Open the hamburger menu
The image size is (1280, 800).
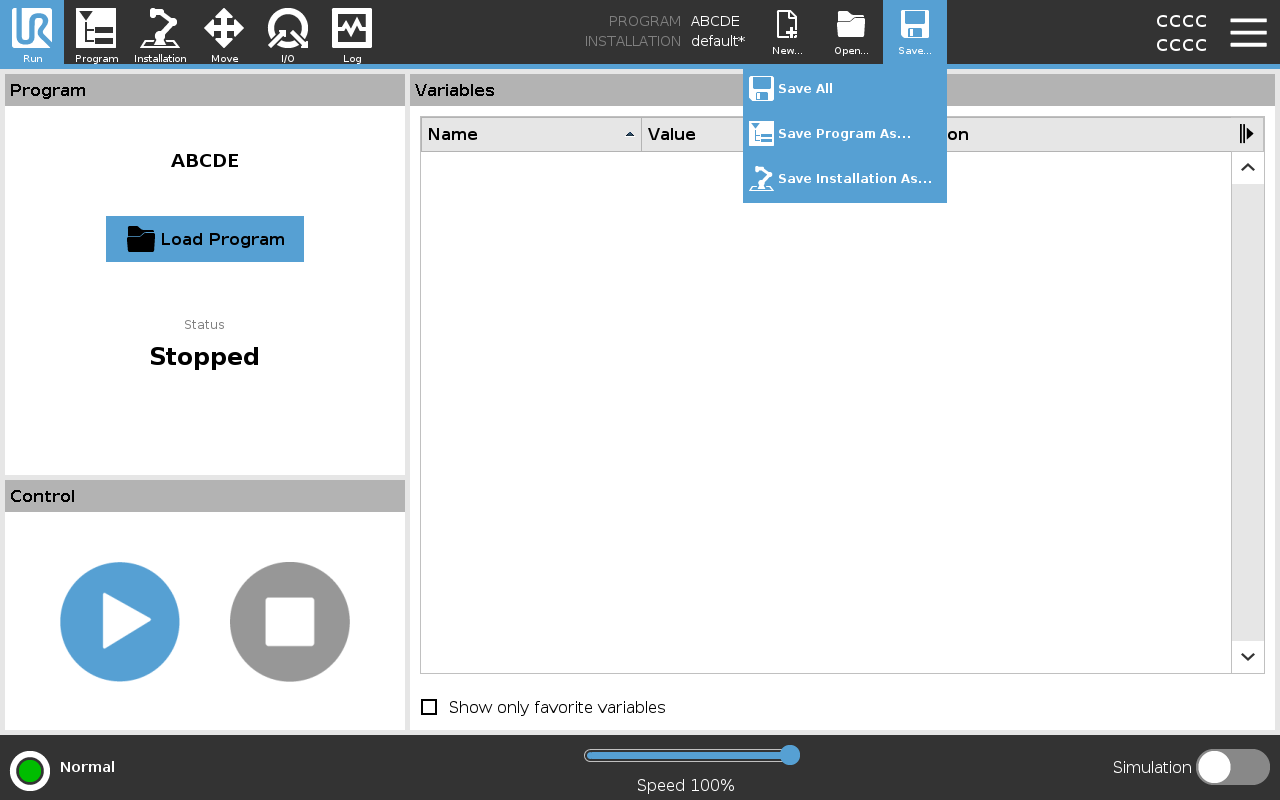(x=1248, y=32)
